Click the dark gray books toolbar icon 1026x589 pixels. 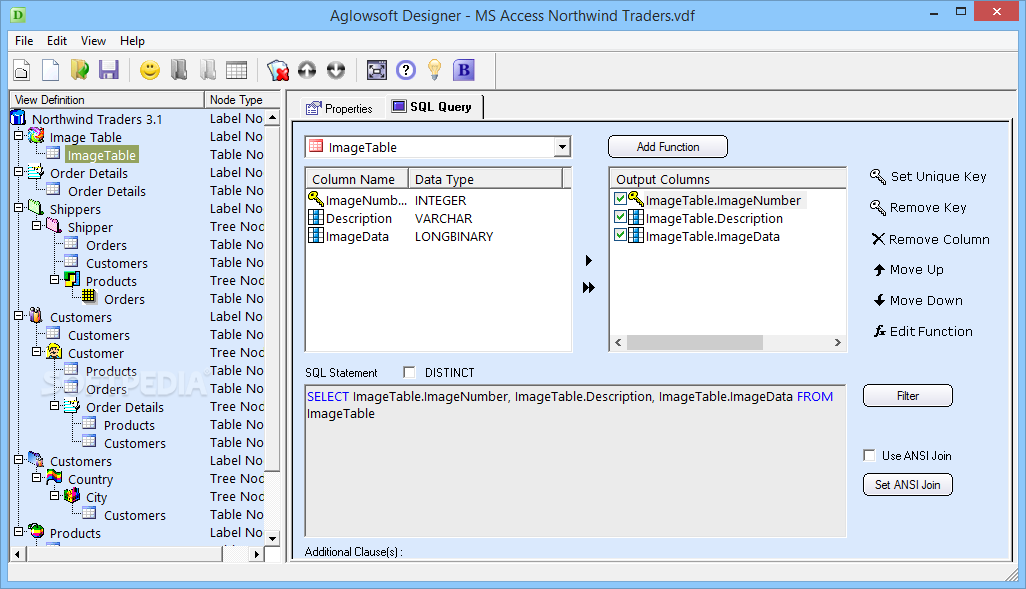[179, 70]
